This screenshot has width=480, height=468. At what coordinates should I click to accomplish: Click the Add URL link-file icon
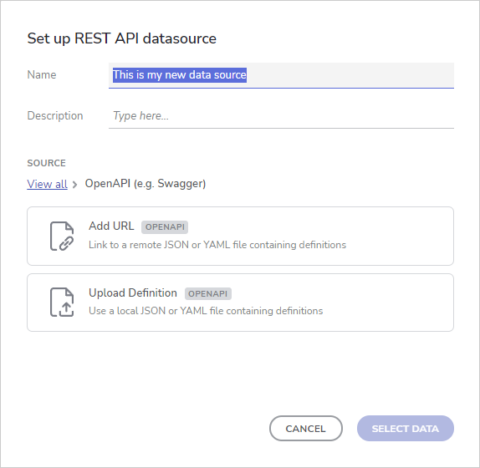pyautogui.click(x=62, y=236)
